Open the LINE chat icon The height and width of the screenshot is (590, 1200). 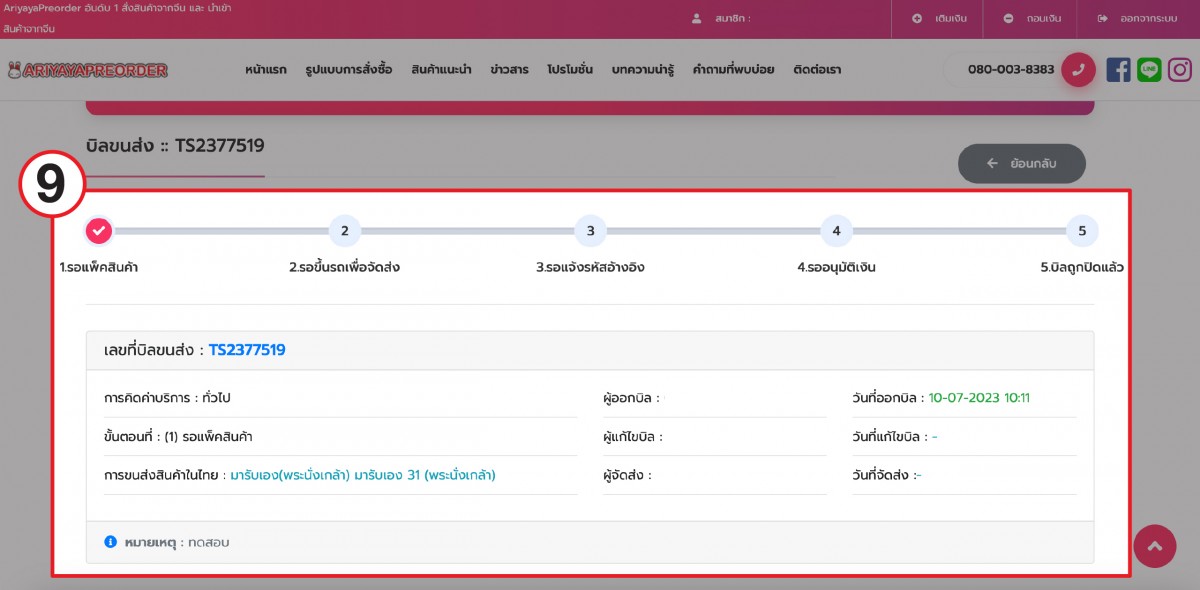click(x=1150, y=70)
